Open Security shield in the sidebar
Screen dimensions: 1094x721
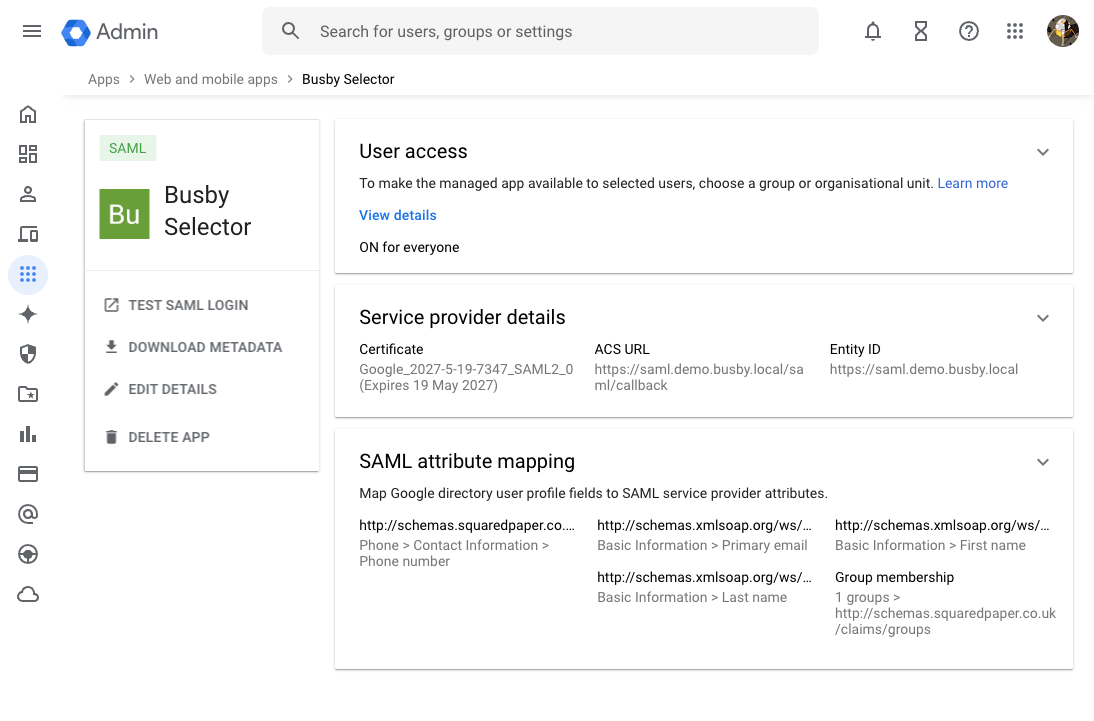point(28,355)
